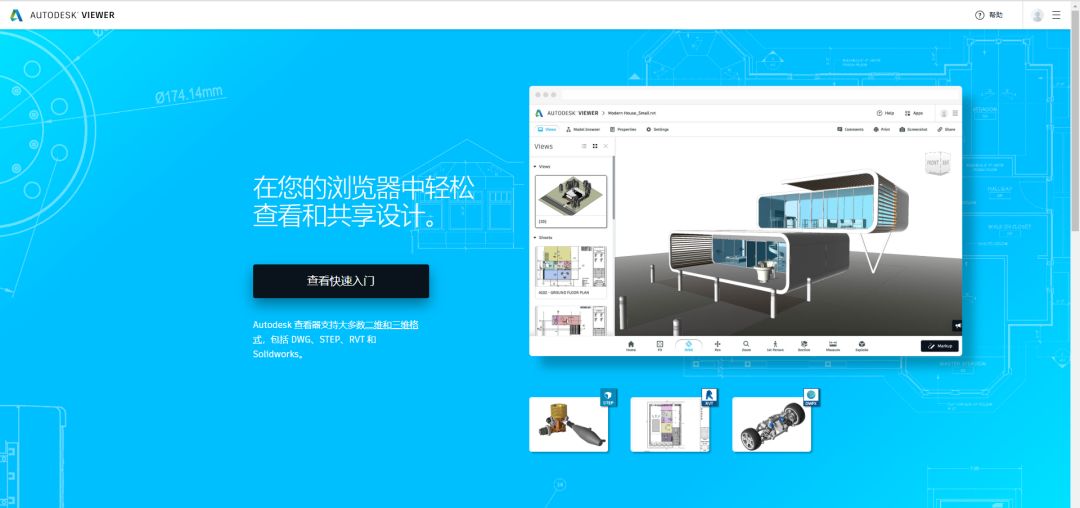The image size is (1080, 508).
Task: Select the Model Browser tab in preview
Action: click(583, 129)
